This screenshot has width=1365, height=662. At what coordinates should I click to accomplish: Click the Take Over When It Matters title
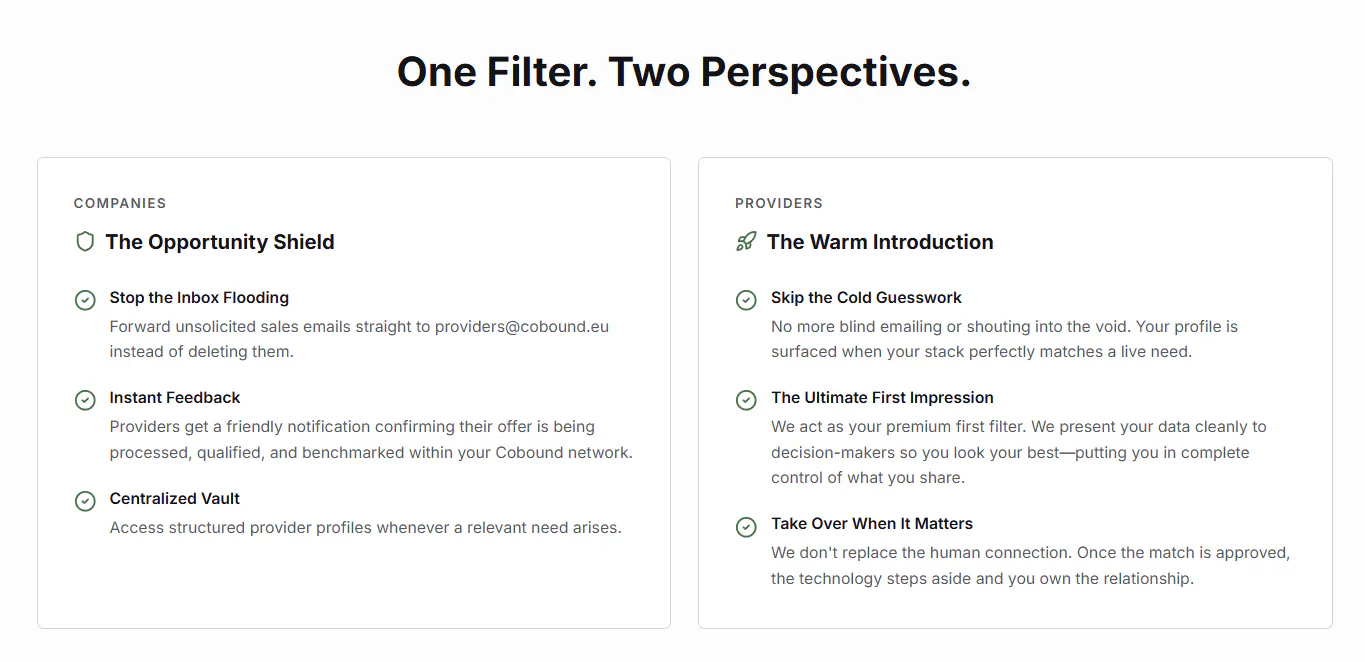(x=872, y=524)
